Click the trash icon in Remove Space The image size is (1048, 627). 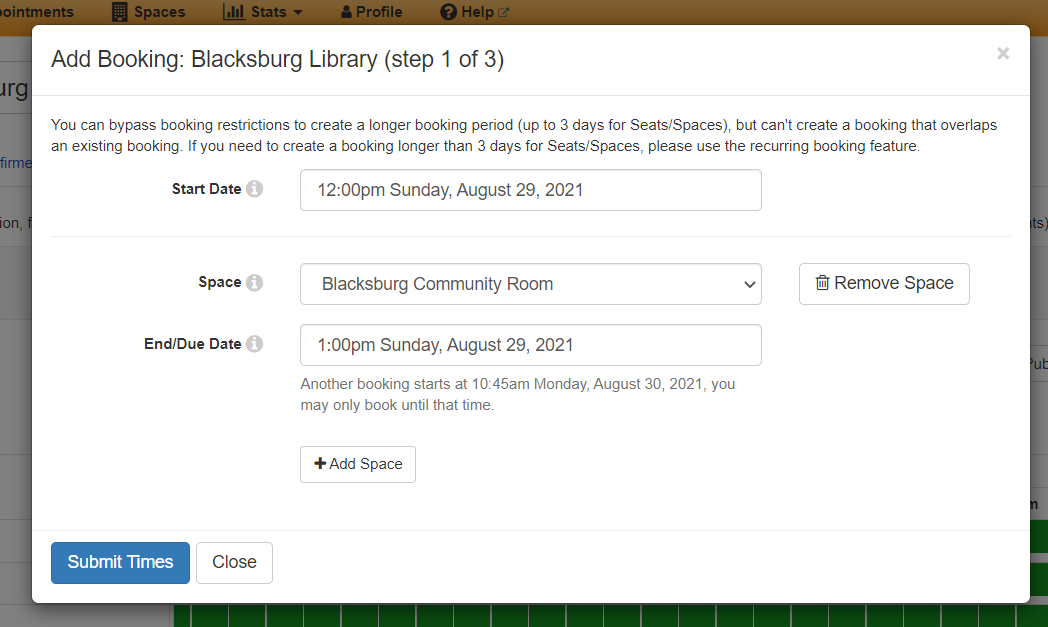pyautogui.click(x=822, y=283)
